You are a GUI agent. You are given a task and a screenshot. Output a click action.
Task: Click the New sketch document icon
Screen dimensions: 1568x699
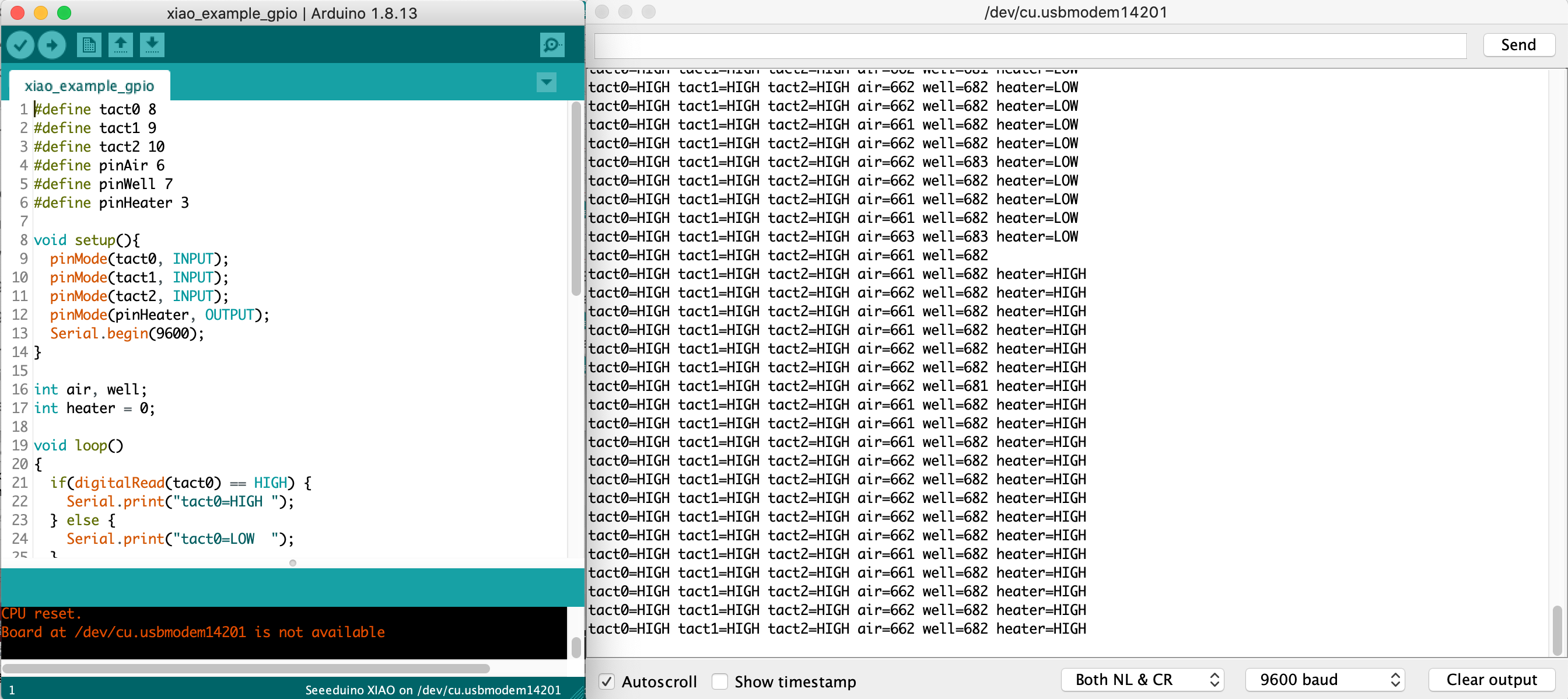[89, 45]
